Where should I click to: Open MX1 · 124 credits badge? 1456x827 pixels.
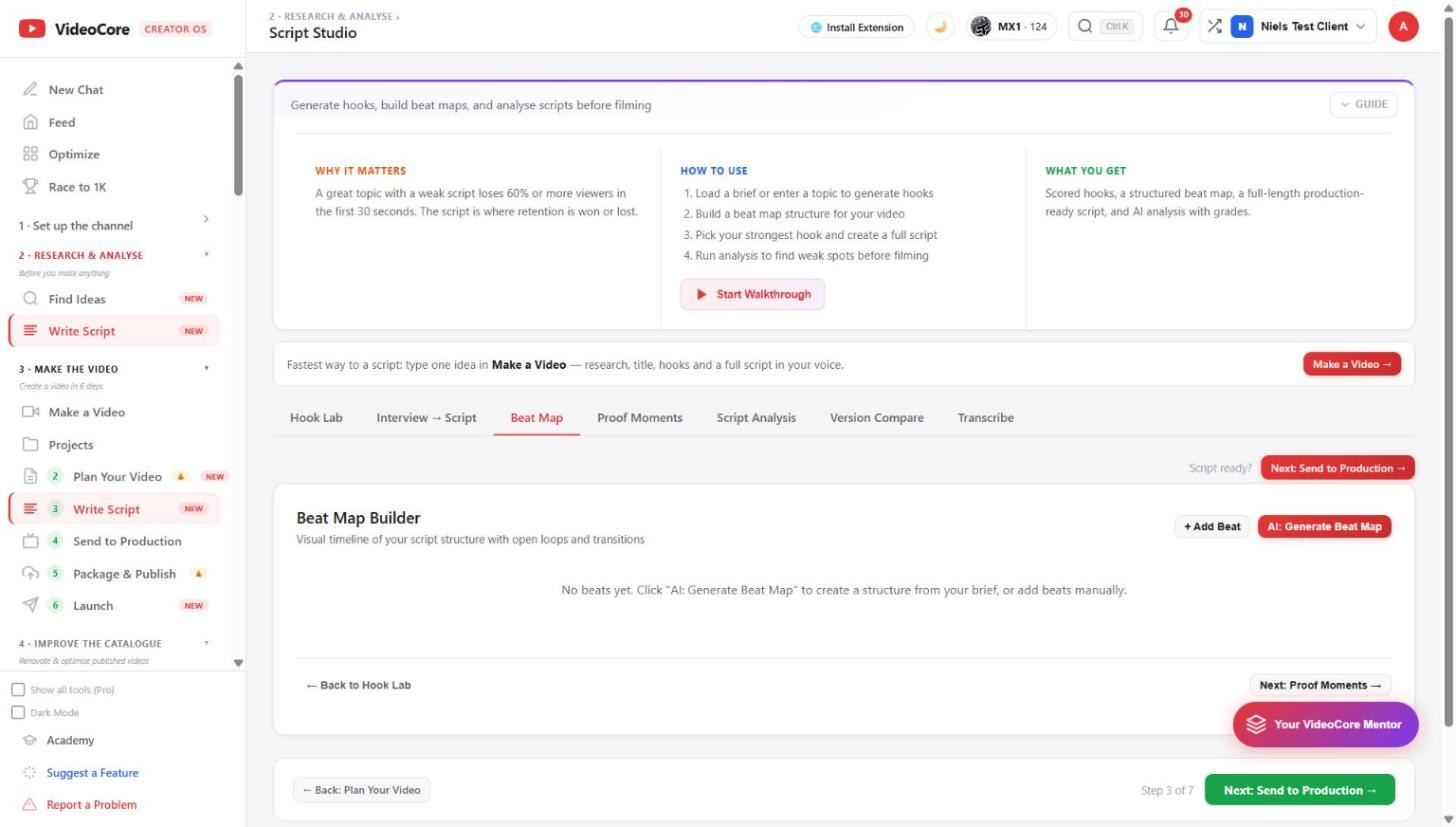click(1012, 27)
